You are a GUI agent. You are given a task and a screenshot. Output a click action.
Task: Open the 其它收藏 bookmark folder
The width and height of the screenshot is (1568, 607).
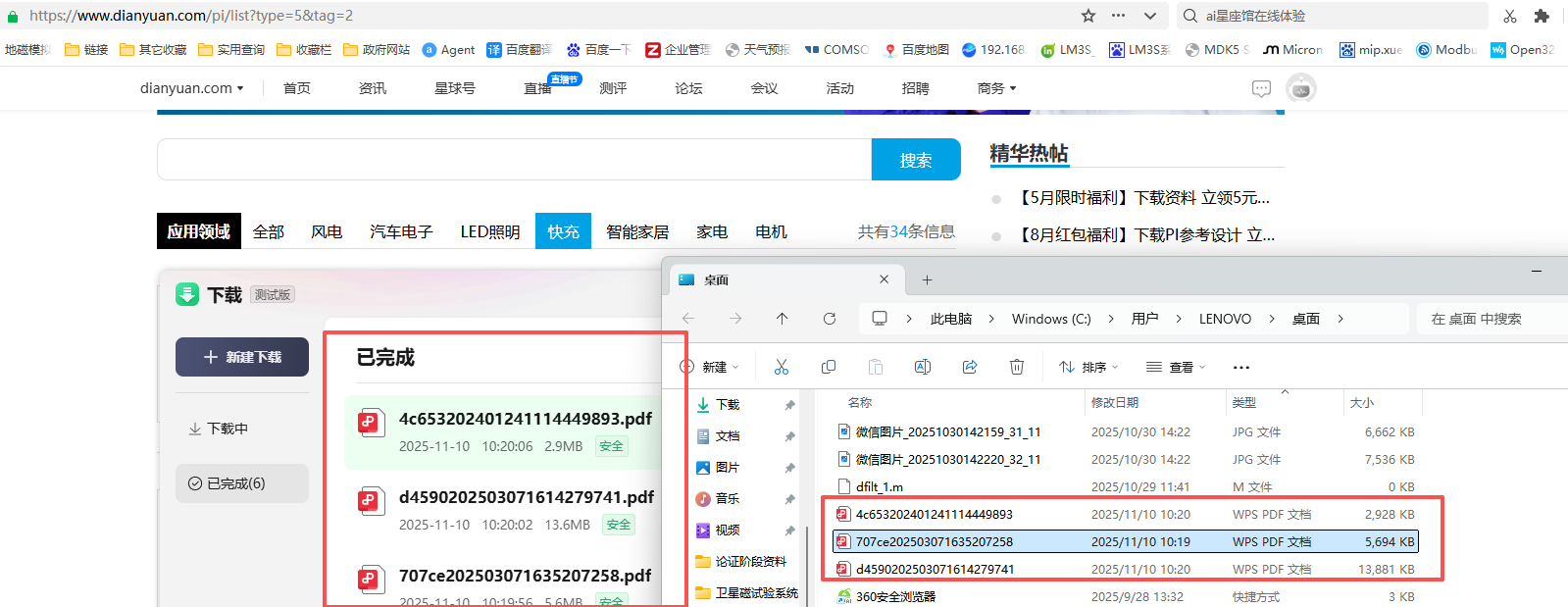point(153,49)
